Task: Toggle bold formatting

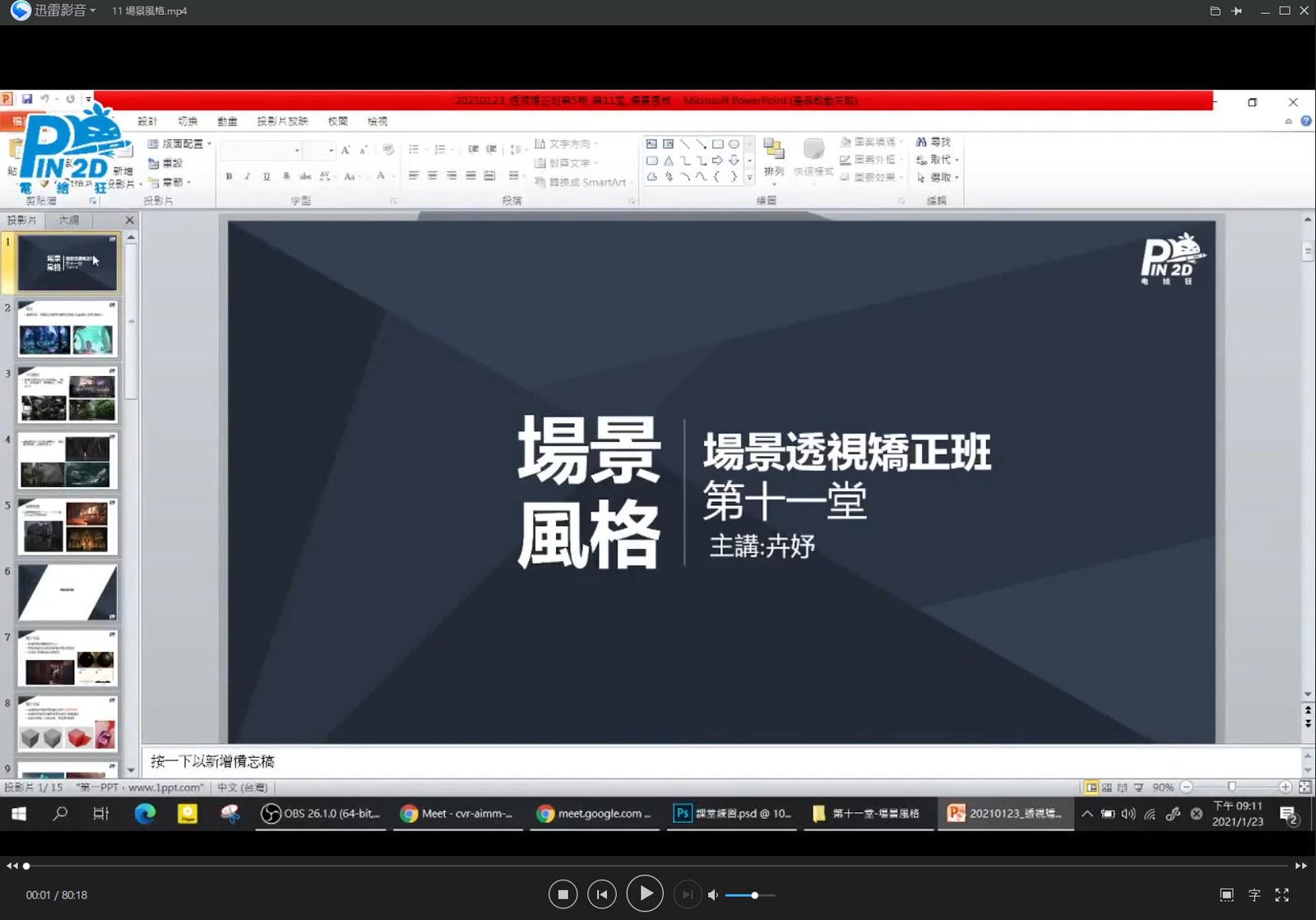Action: 228,176
